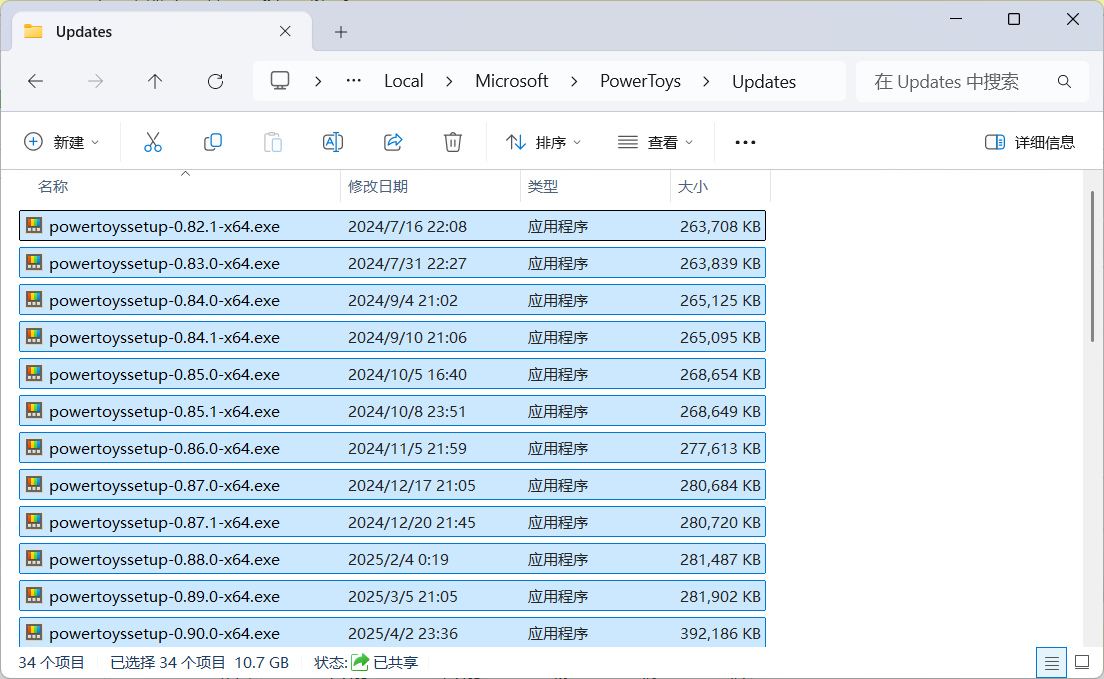Viewport: 1104px width, 679px height.
Task: Expand the chevron after Microsoft
Action: (x=575, y=82)
